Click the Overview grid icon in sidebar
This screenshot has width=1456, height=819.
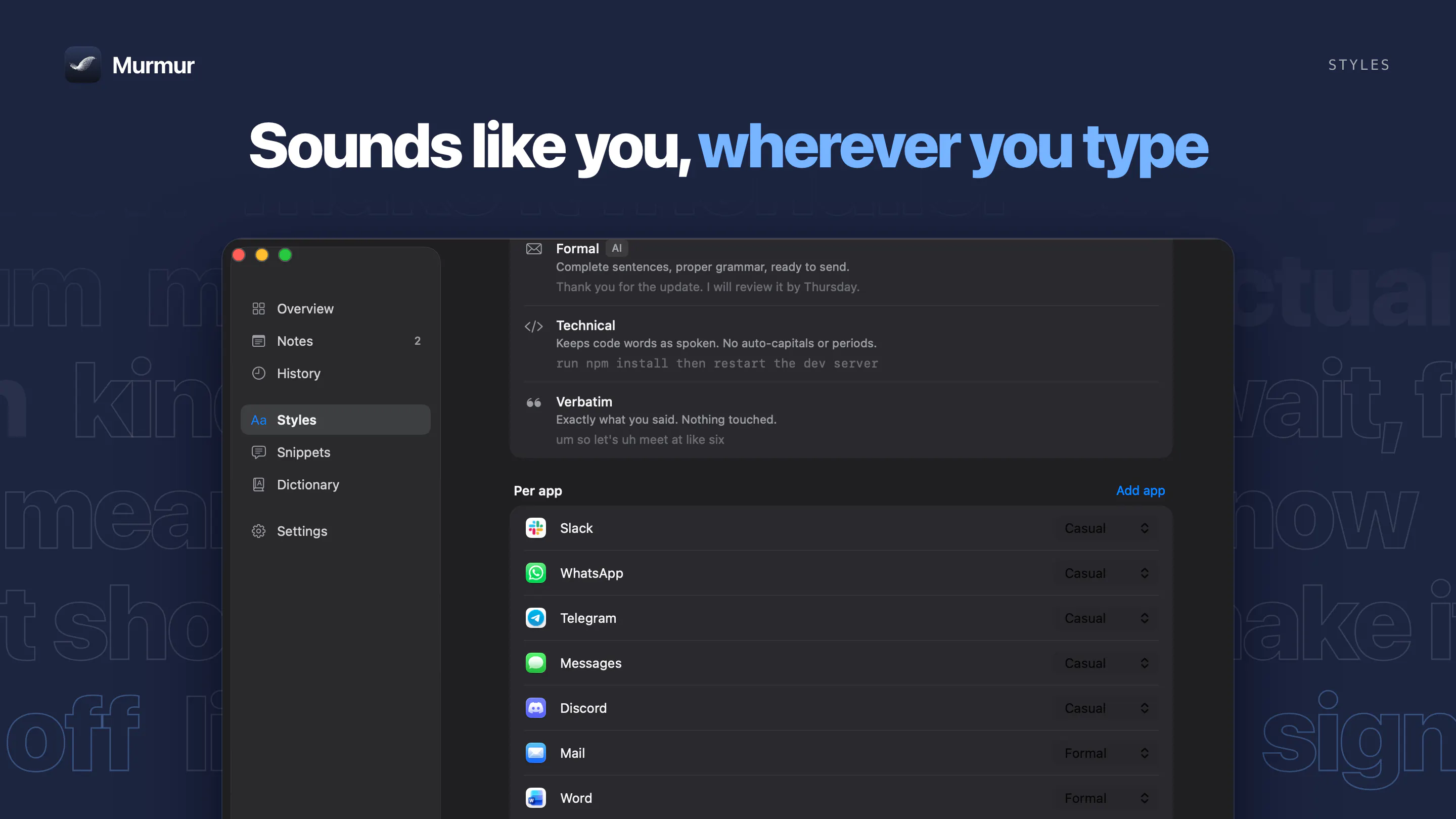(x=258, y=308)
